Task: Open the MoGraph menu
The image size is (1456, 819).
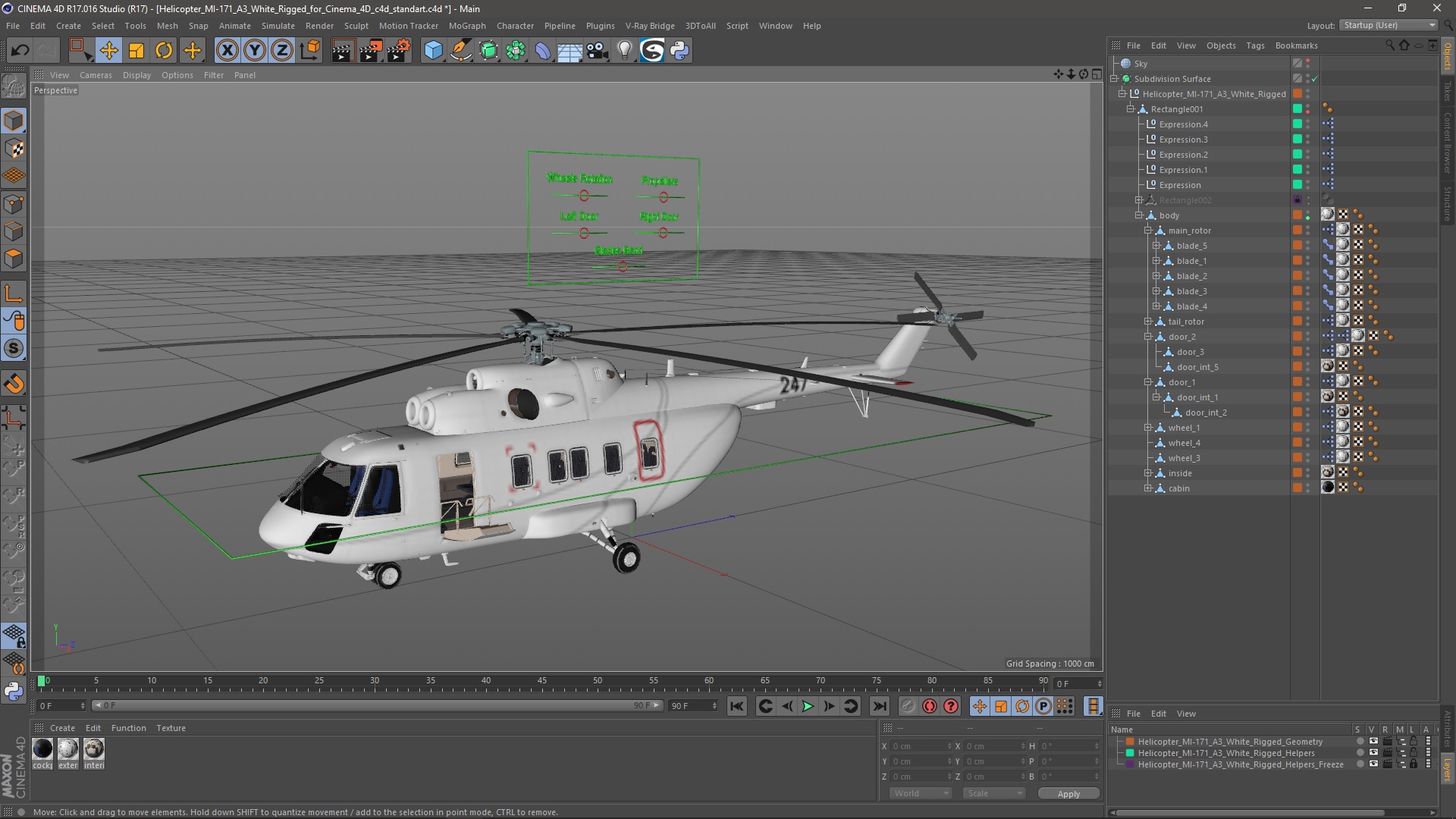Action: click(x=467, y=26)
